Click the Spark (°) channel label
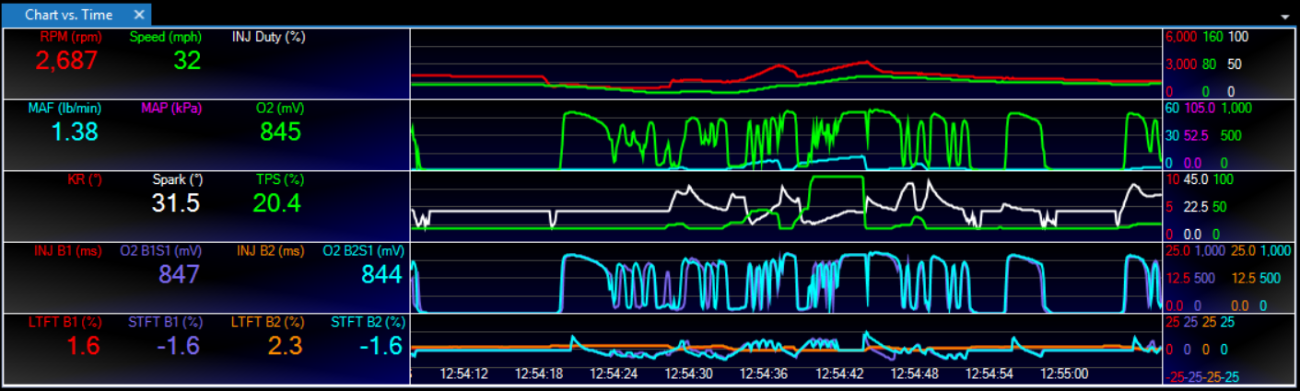The height and width of the screenshot is (391, 1300). coord(177,179)
